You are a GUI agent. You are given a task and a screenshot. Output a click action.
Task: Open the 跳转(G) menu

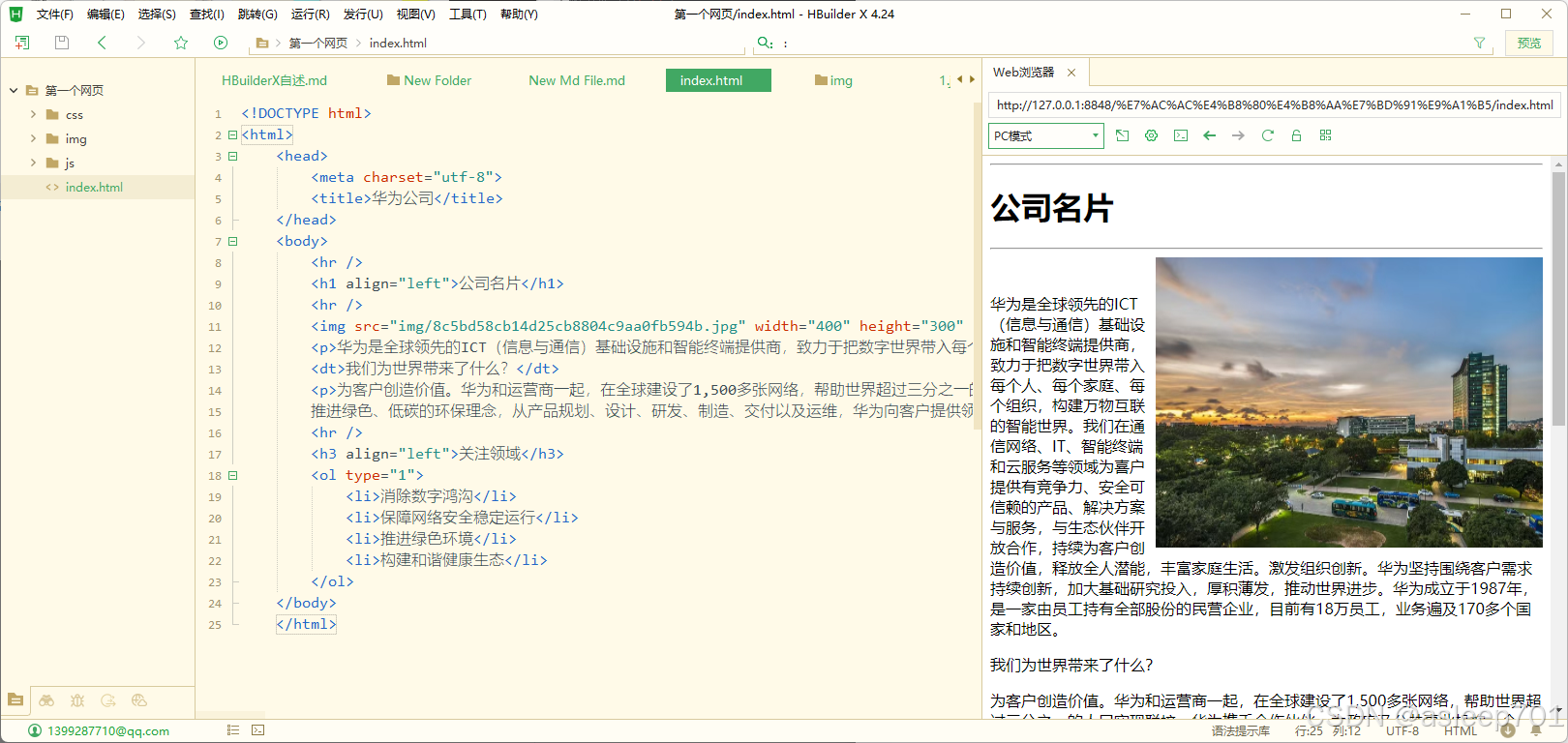257,15
